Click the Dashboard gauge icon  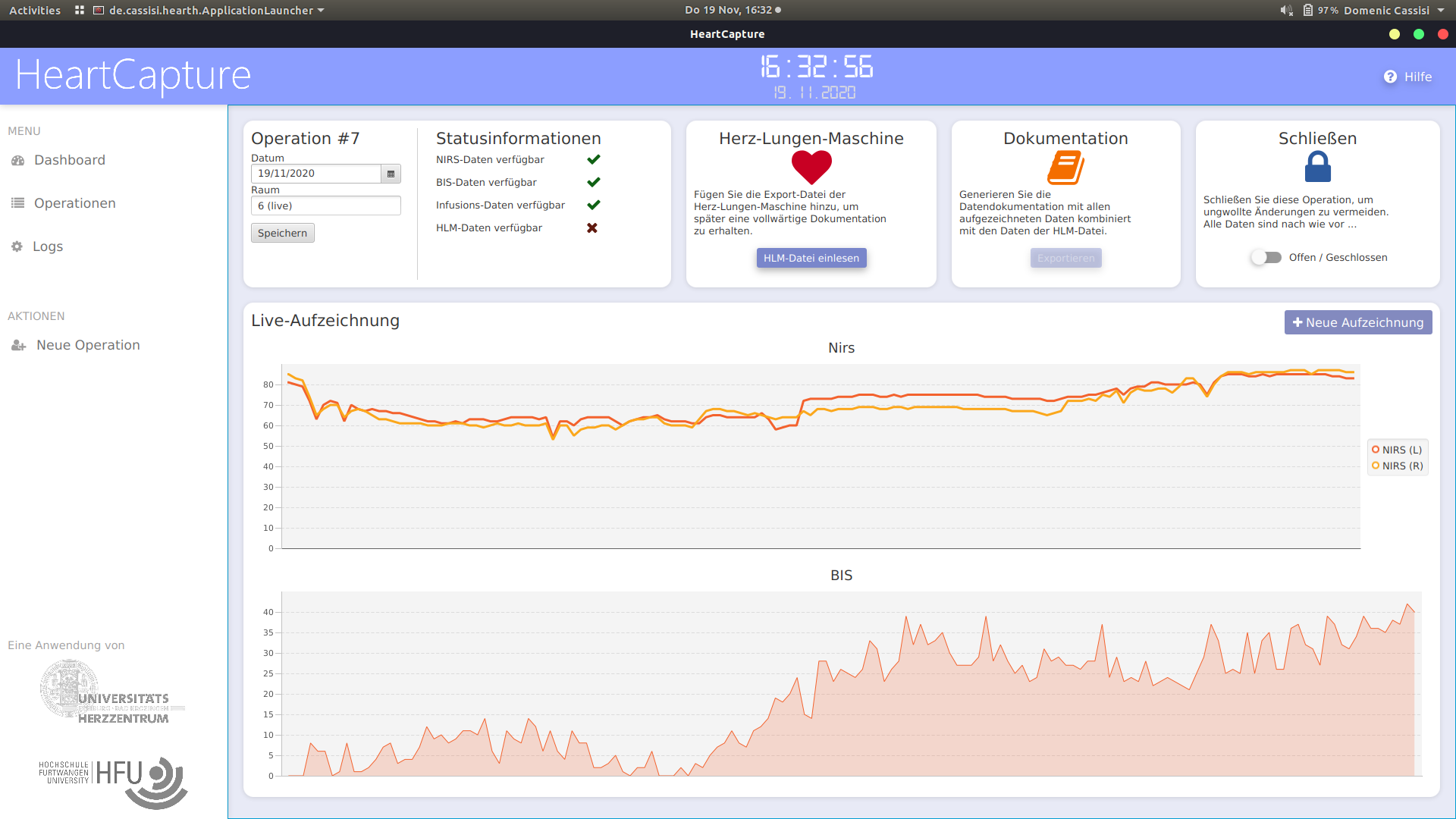[x=18, y=161]
